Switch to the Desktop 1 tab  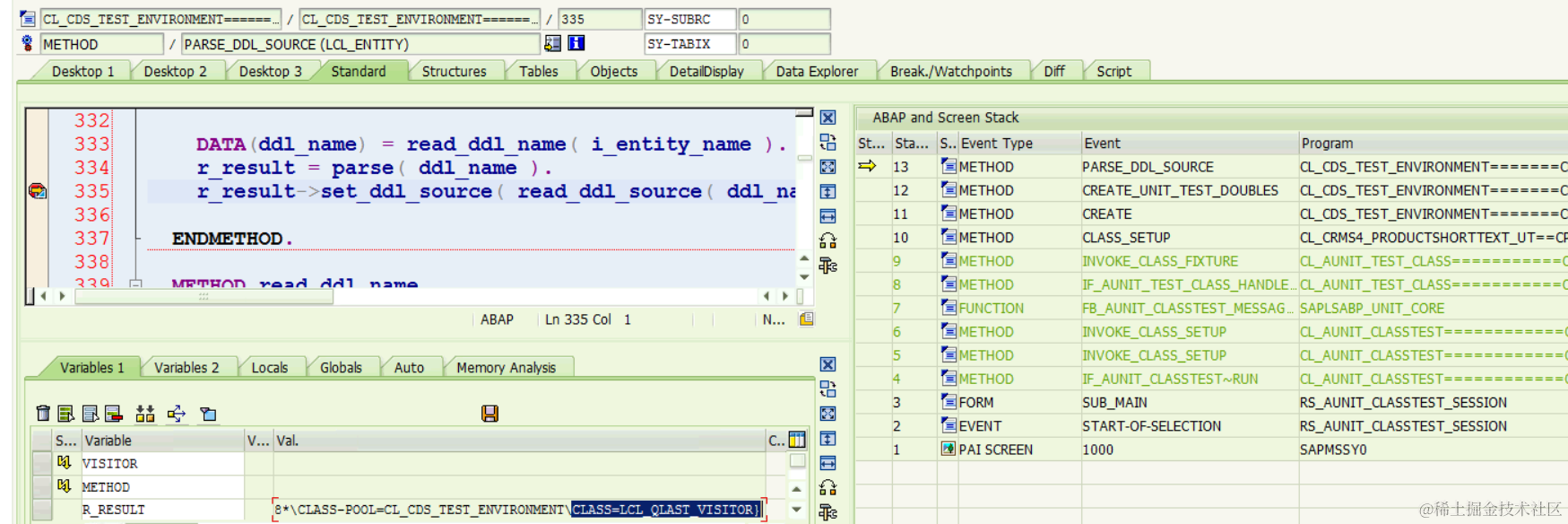[82, 71]
